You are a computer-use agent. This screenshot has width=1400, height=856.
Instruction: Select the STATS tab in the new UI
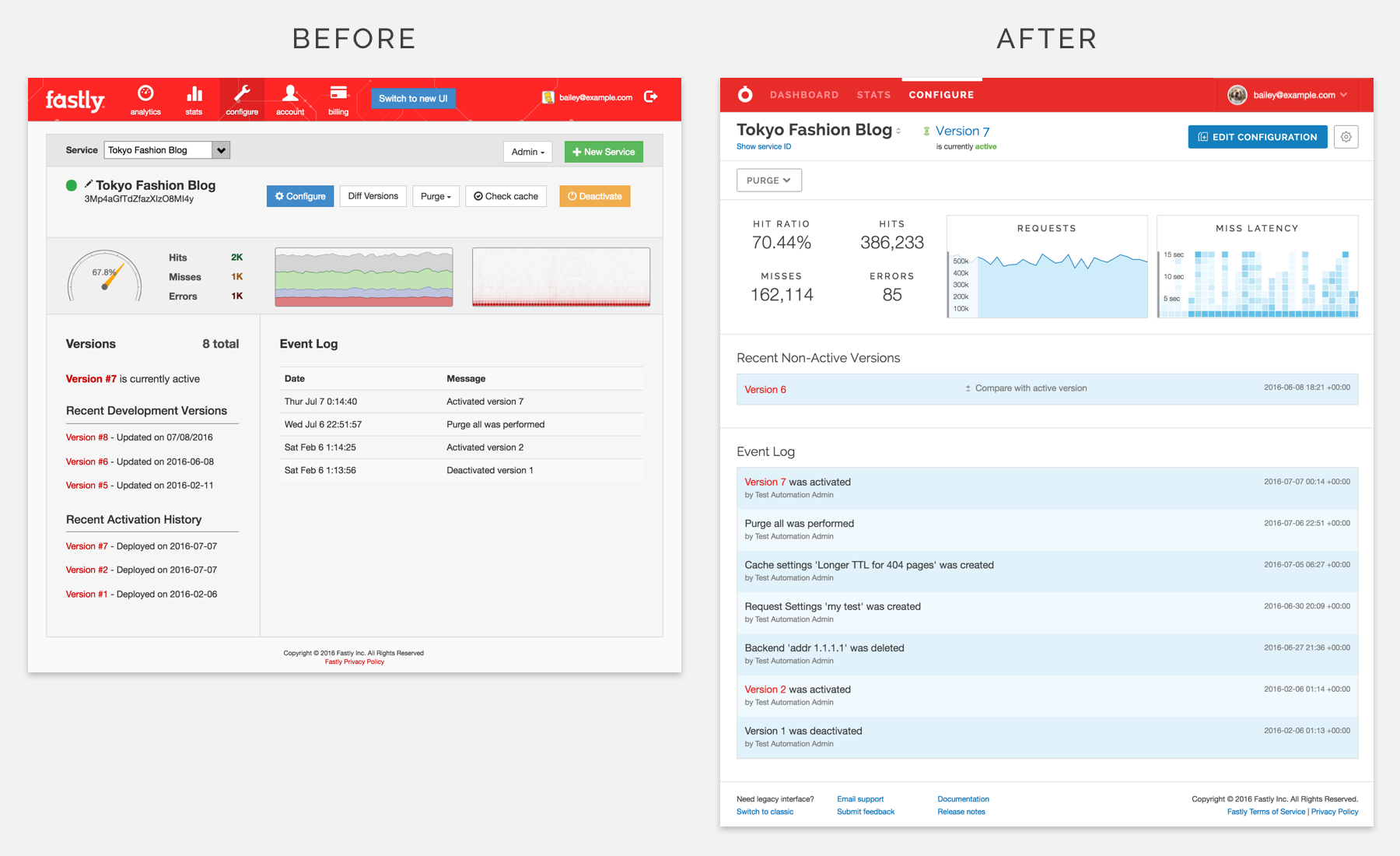coord(873,94)
